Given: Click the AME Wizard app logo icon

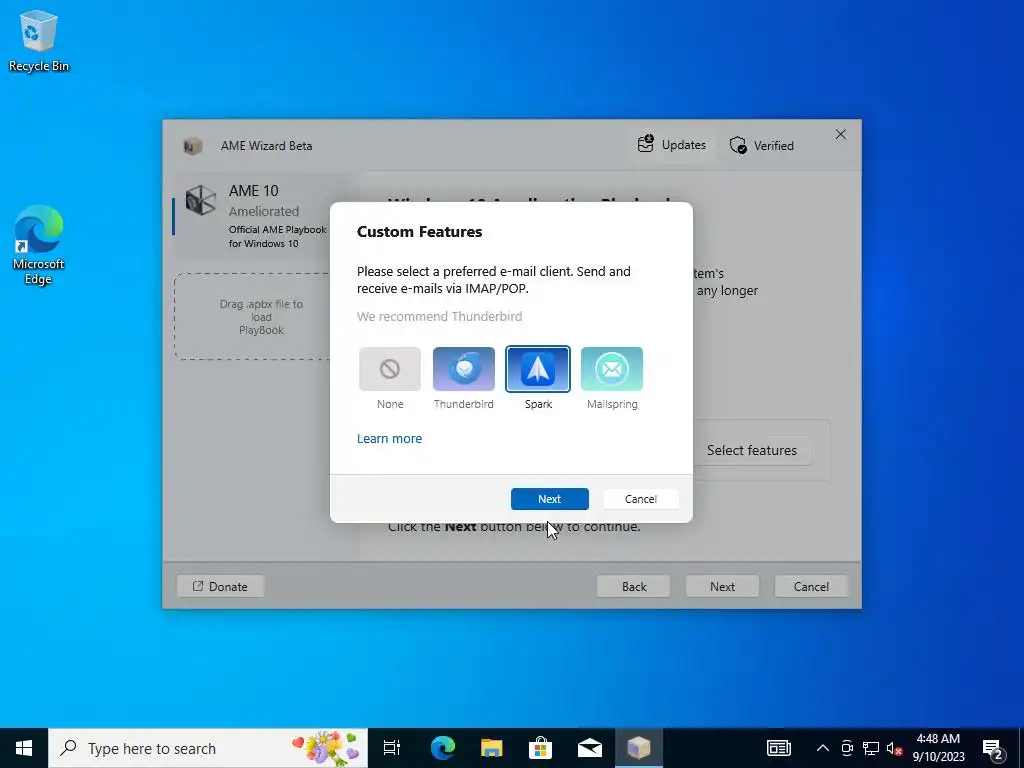Looking at the screenshot, I should click(x=193, y=146).
